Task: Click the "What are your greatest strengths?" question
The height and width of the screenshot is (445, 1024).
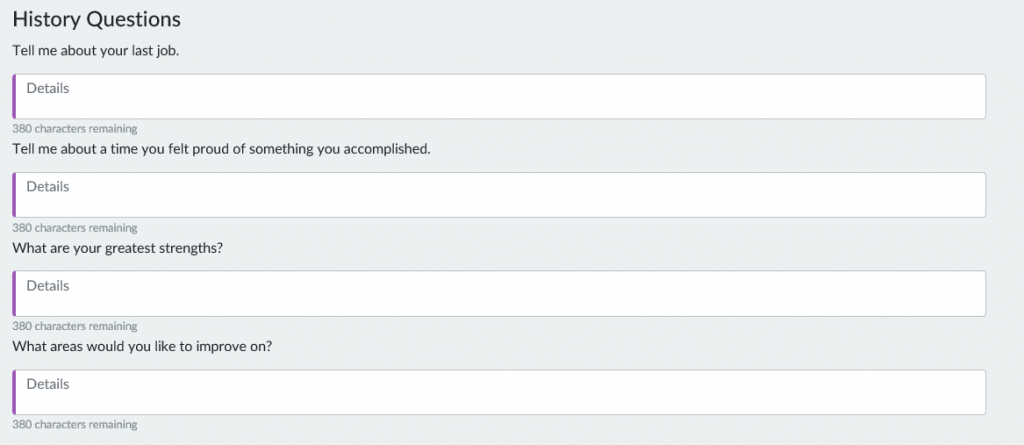Action: pos(117,247)
